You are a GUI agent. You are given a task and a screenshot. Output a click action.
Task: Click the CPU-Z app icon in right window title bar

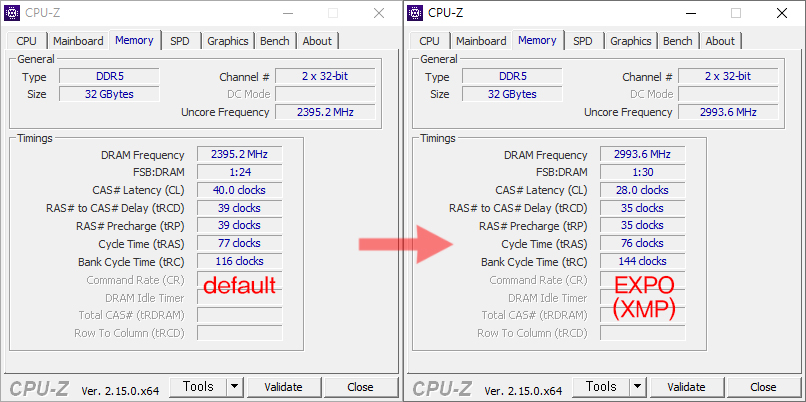click(x=415, y=13)
